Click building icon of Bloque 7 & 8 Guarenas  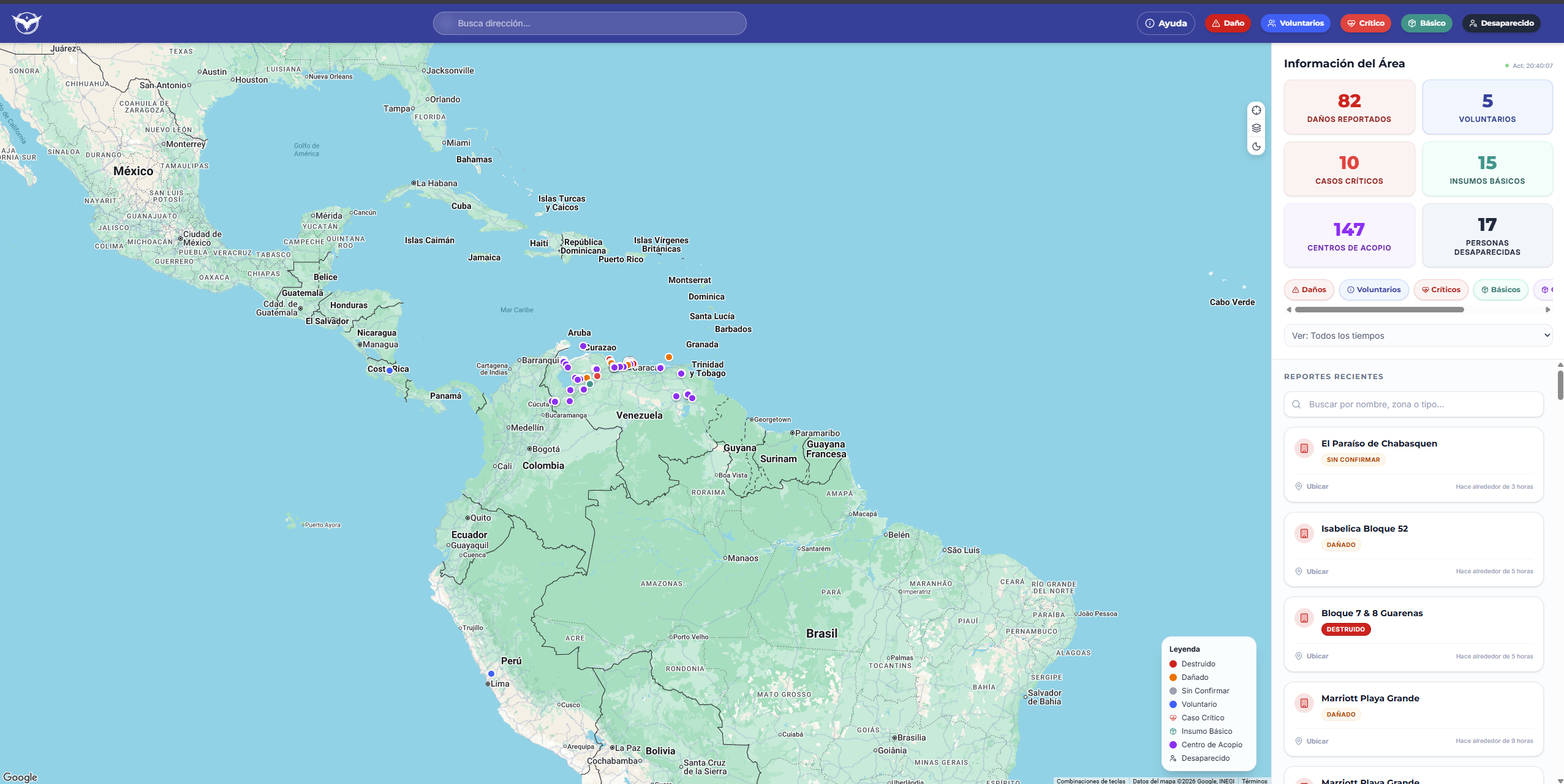pos(1304,618)
